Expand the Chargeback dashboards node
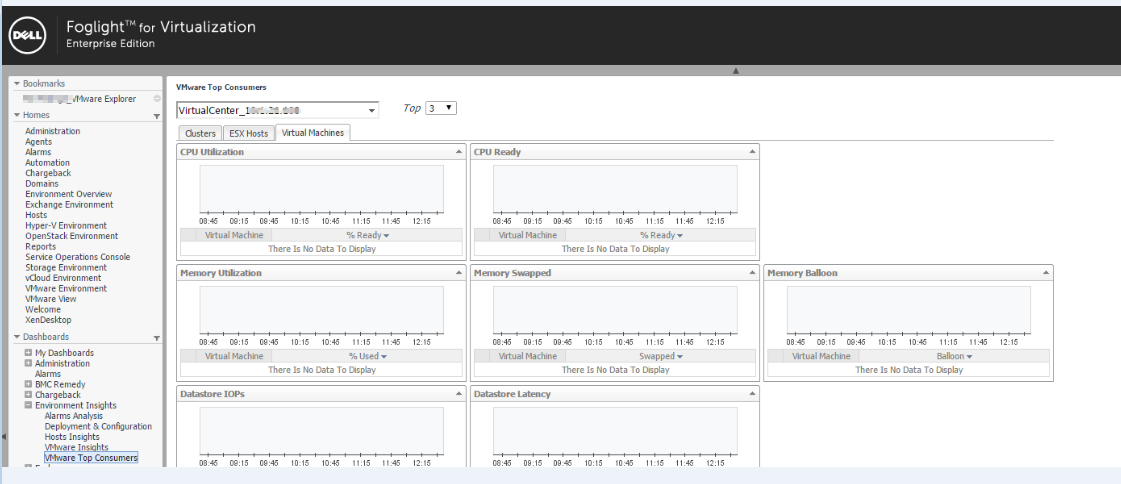 [28, 395]
